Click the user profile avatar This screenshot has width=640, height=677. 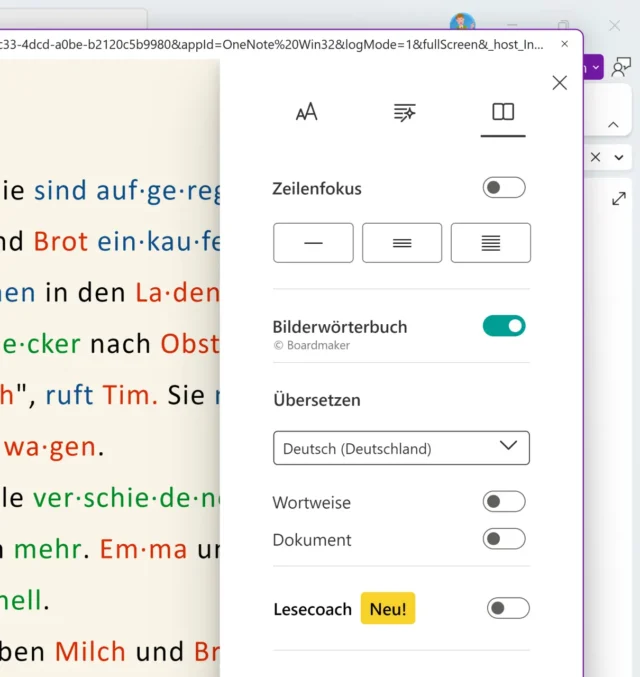tap(462, 24)
